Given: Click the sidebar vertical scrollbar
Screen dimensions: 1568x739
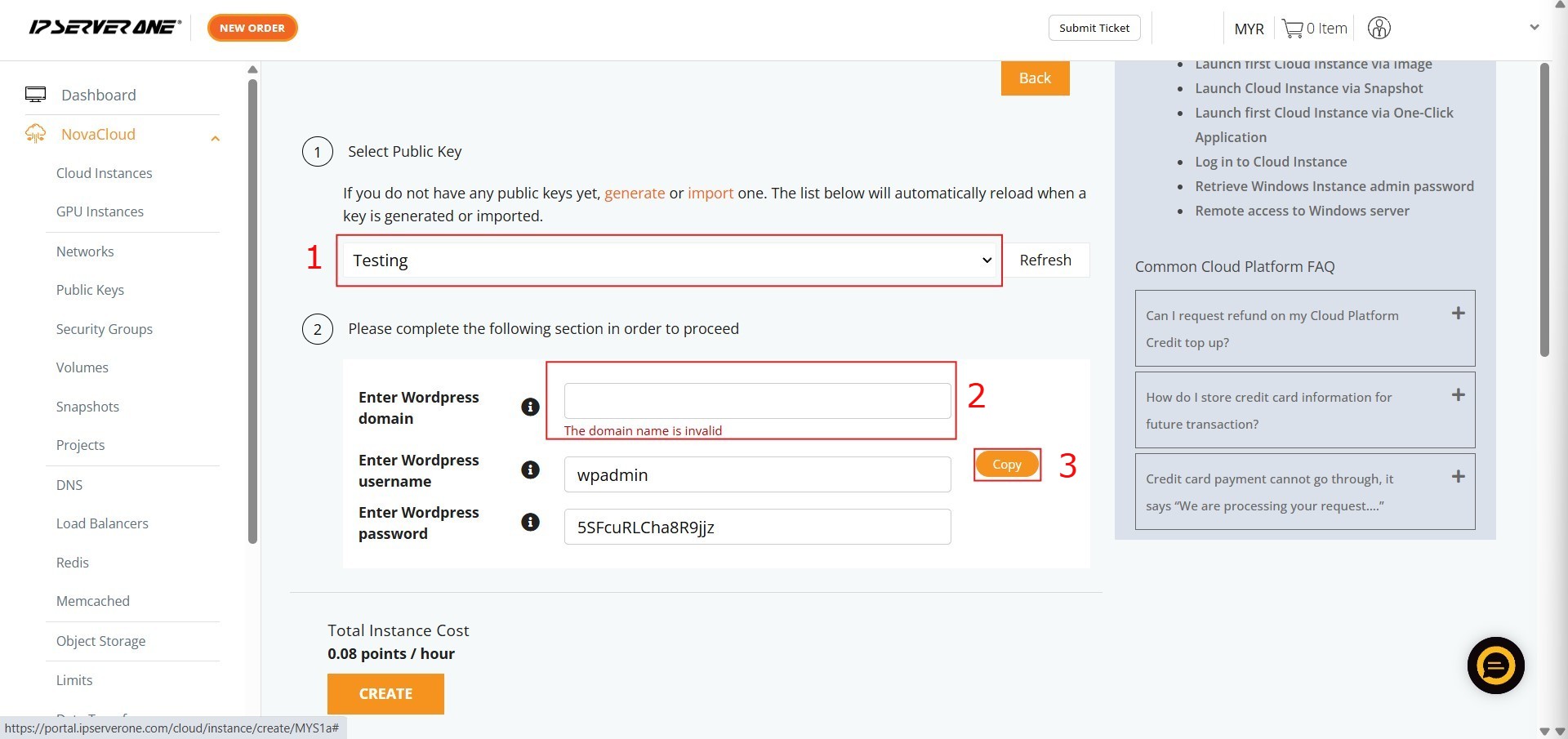Looking at the screenshot, I should (x=252, y=310).
